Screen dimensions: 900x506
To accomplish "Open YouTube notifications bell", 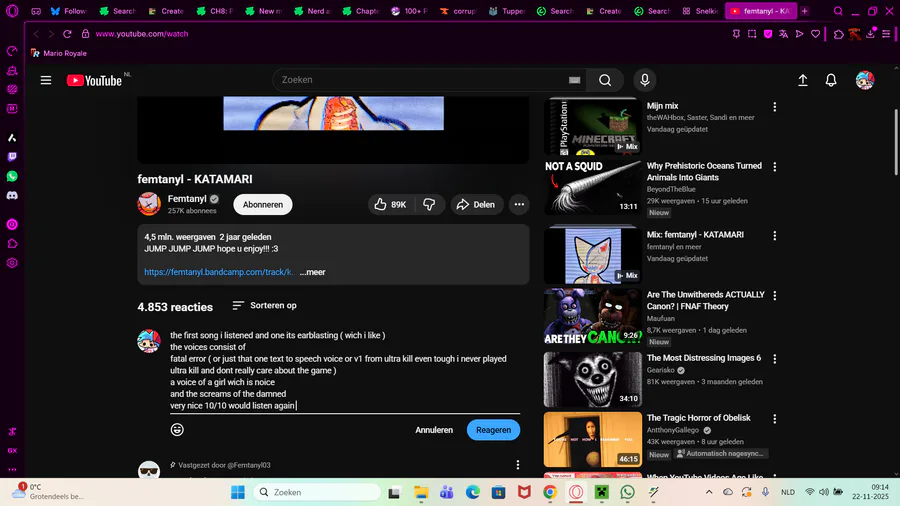I will tap(831, 80).
